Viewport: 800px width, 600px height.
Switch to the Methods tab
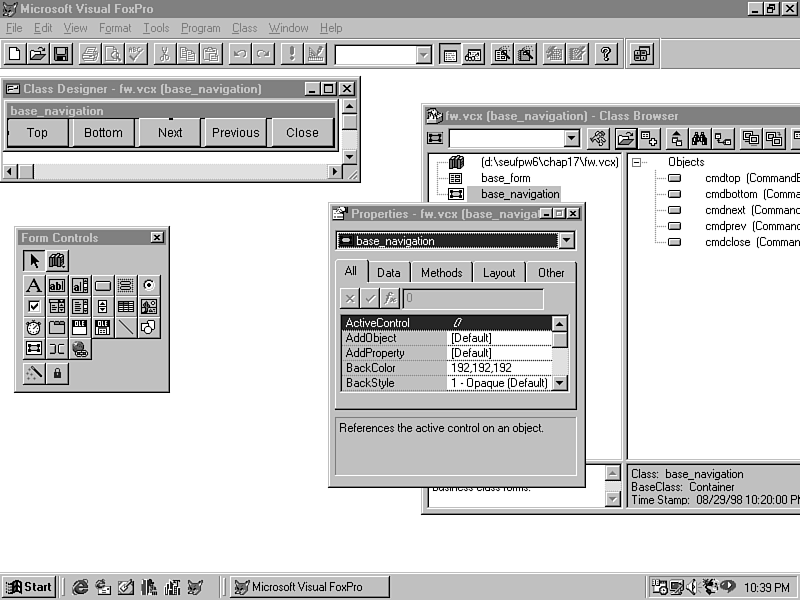[441, 273]
